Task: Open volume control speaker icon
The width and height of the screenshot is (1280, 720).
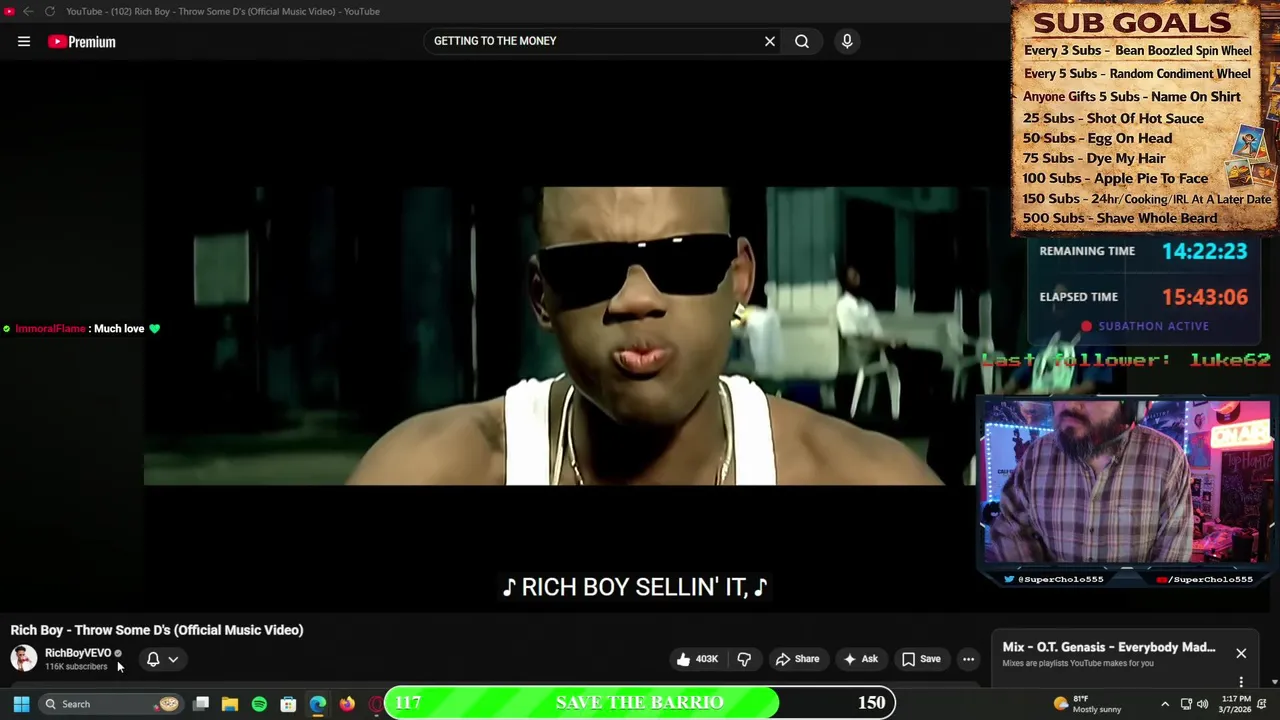Action: pyautogui.click(x=1201, y=704)
